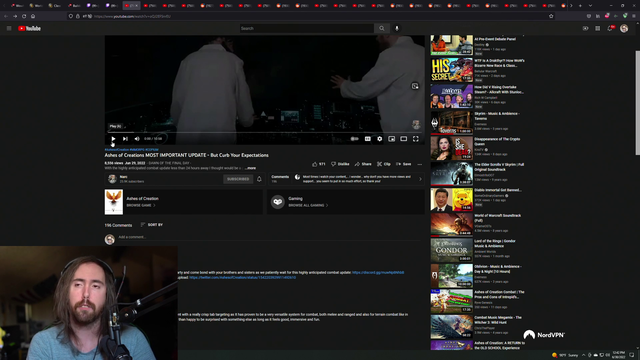Save video to a playlist
Viewport: 640px width, 360px height.
point(404,164)
